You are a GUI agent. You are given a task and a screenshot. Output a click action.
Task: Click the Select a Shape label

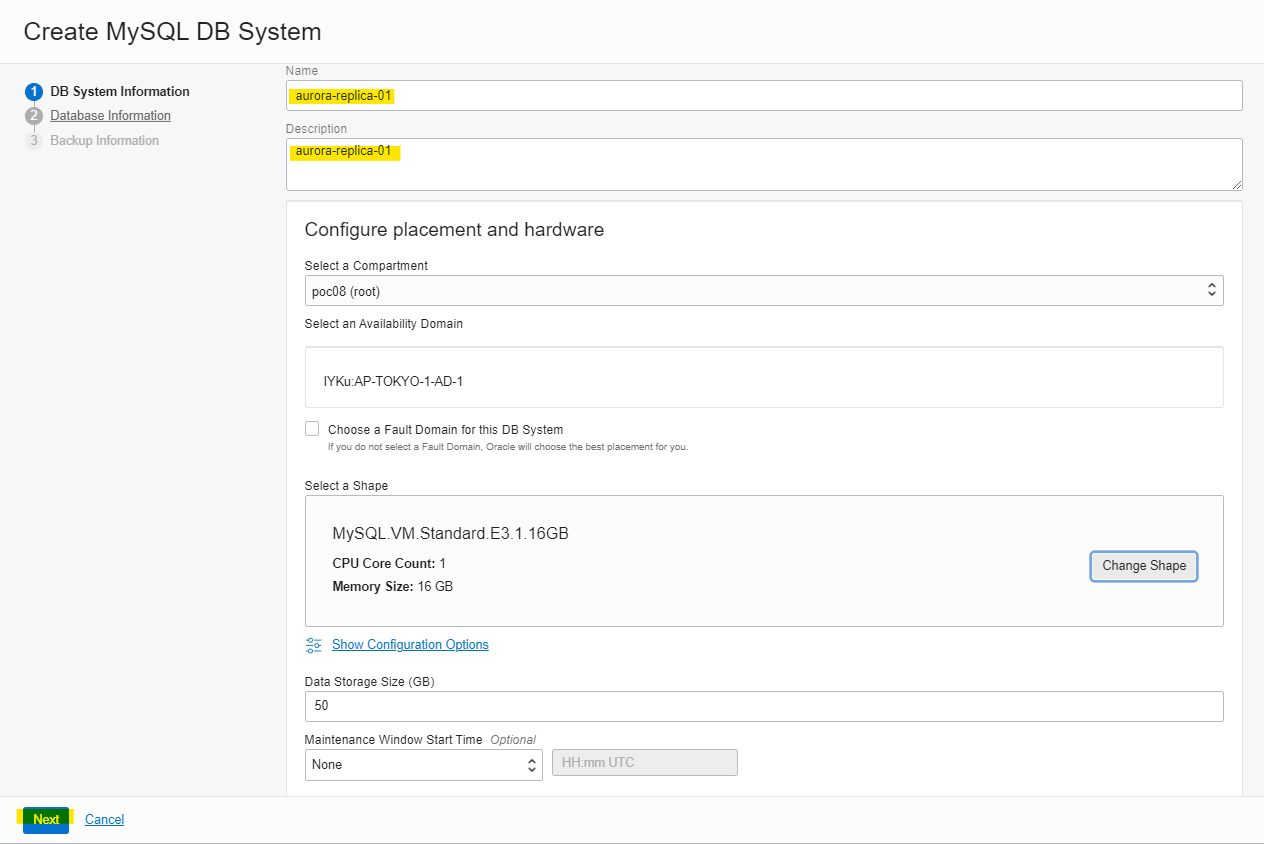point(346,486)
